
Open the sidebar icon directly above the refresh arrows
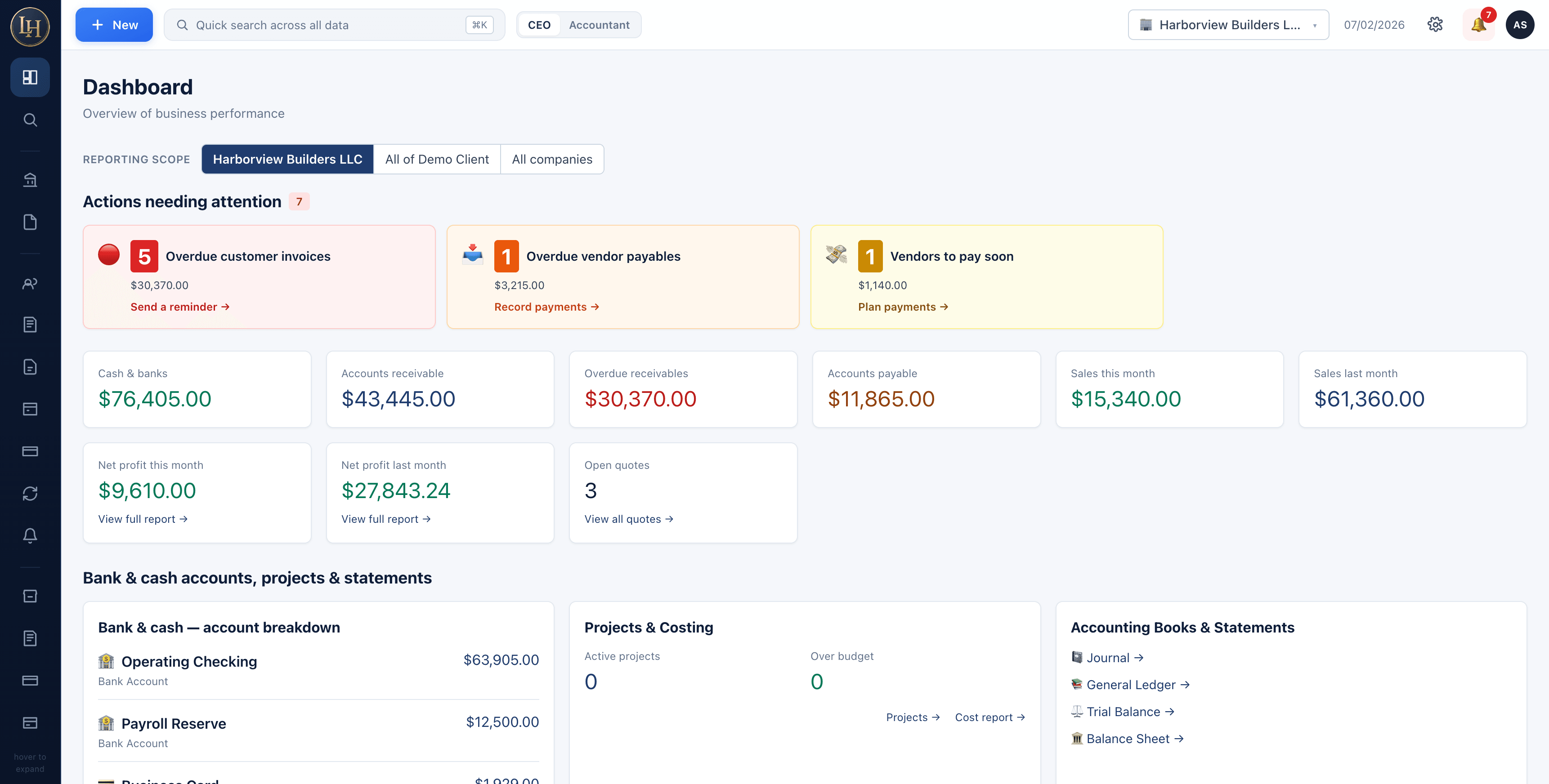click(30, 451)
